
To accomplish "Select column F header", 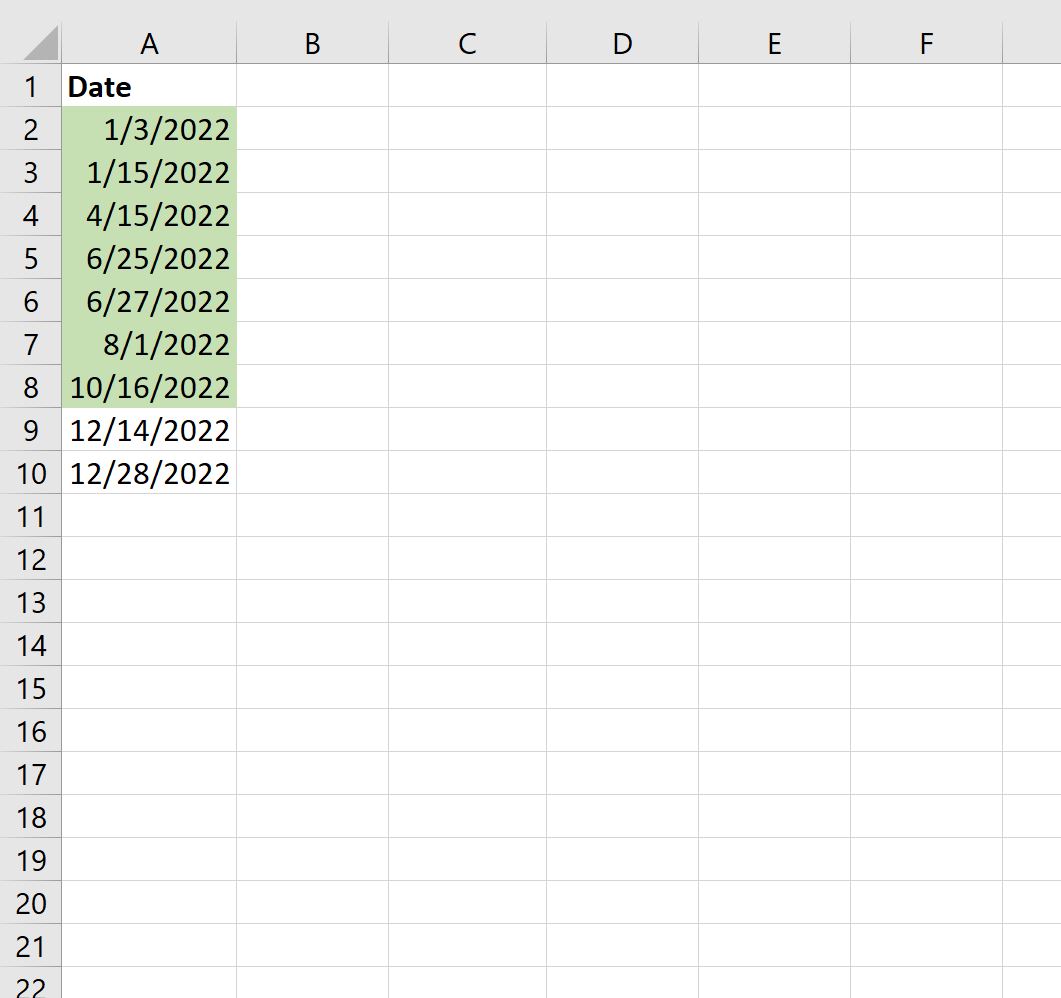I will point(927,43).
